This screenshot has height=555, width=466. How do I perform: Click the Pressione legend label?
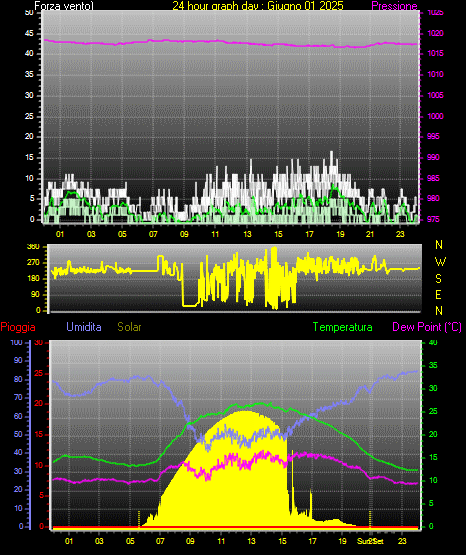tap(394, 6)
